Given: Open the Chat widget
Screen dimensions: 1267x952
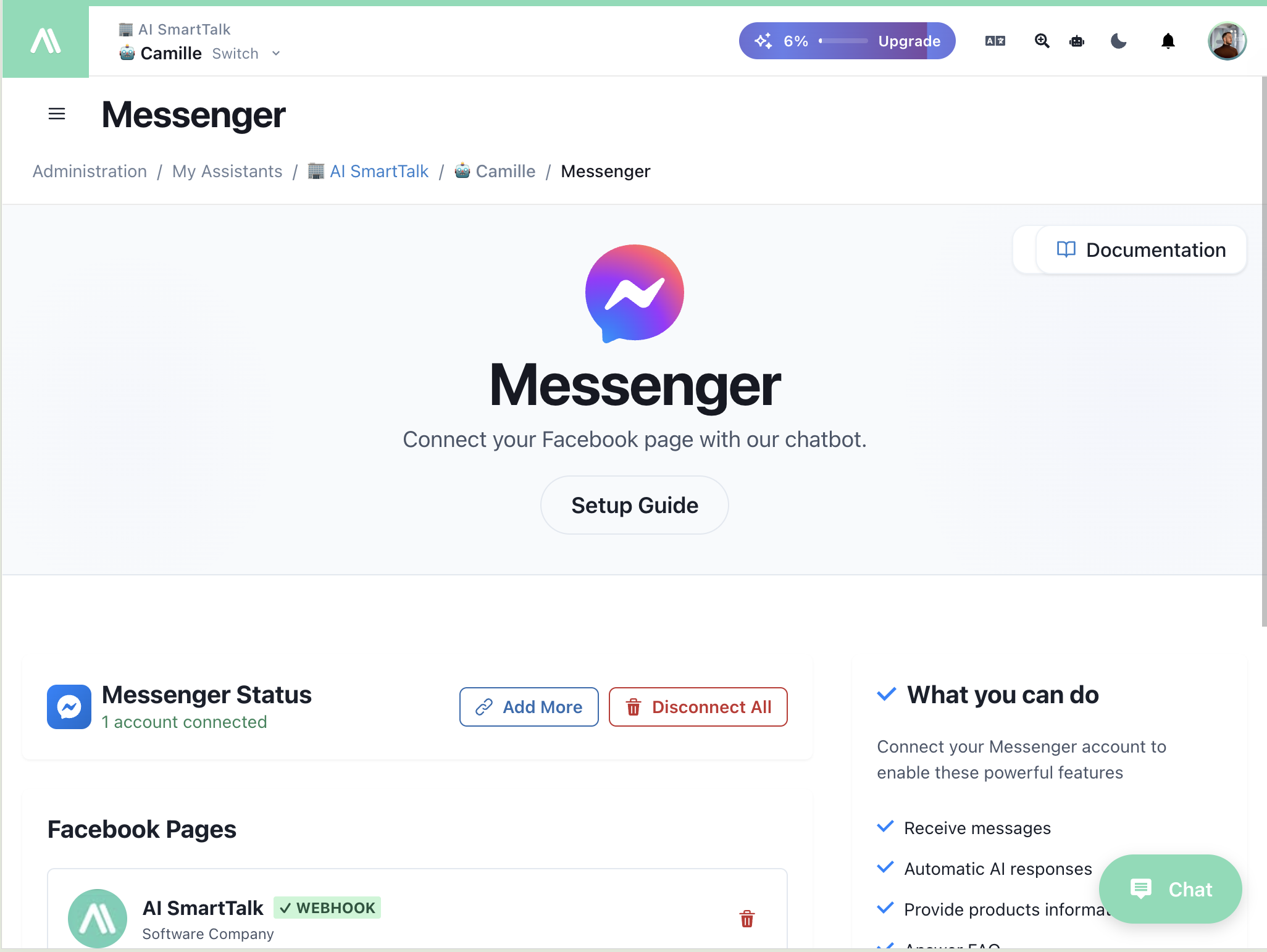Looking at the screenshot, I should coord(1171,889).
